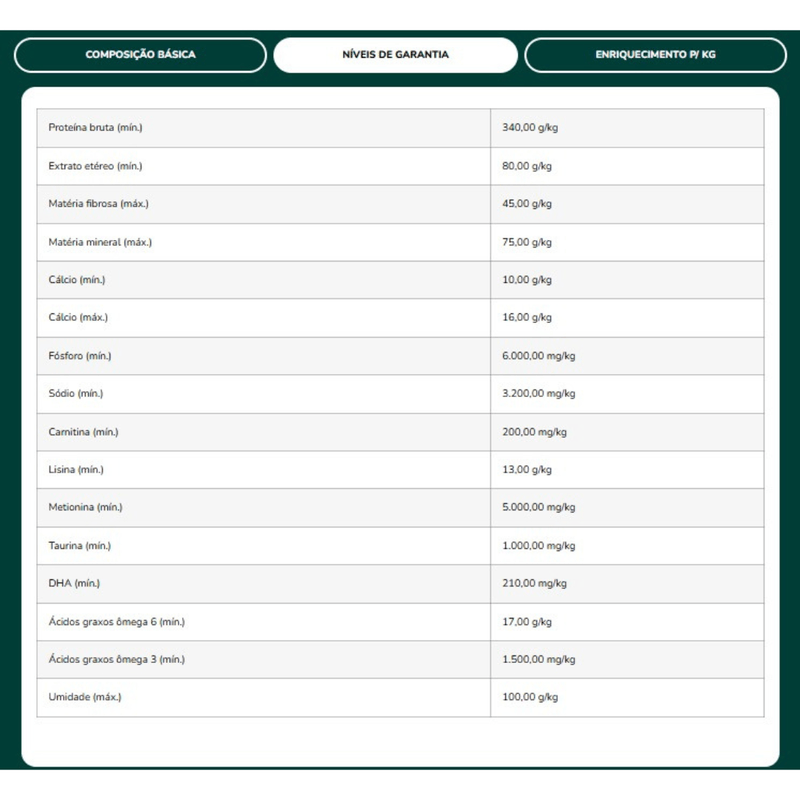Select the Fósforo (mín.) row label

point(80,356)
